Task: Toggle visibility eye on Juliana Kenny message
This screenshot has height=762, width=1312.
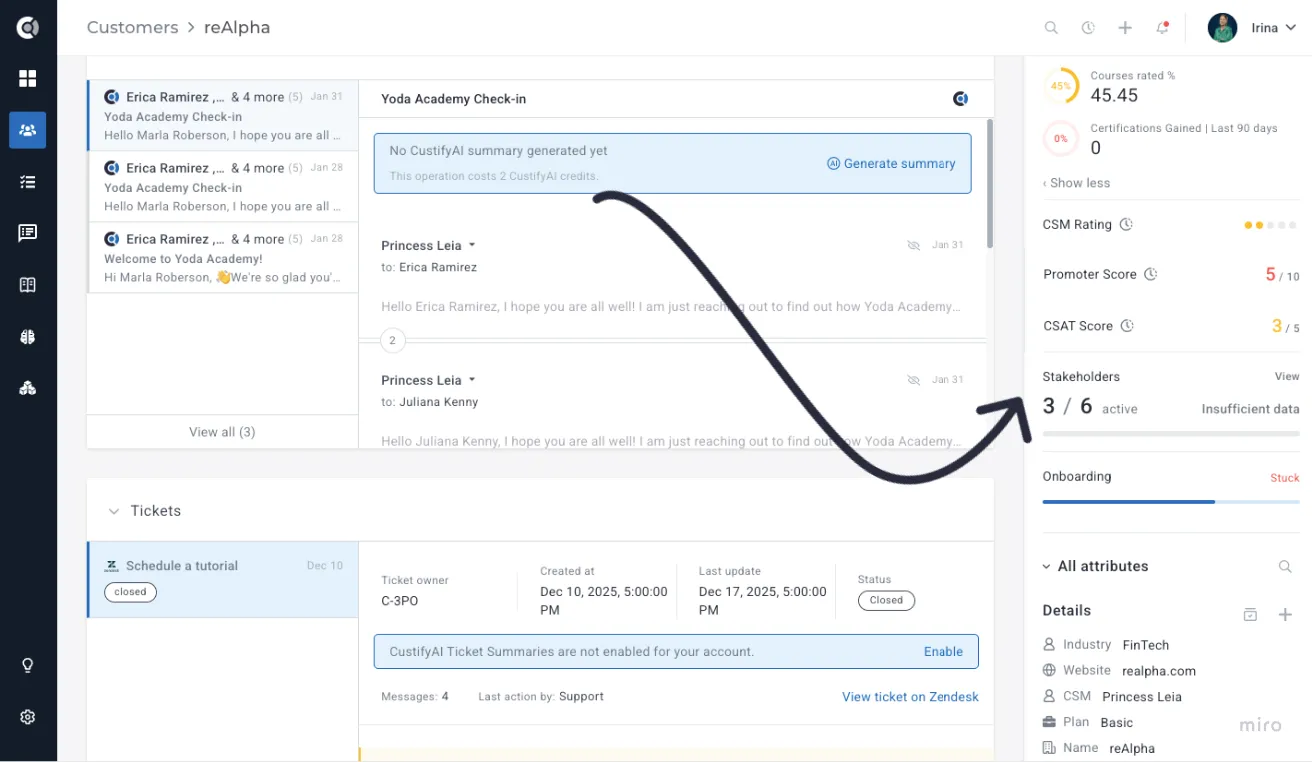Action: coord(913,380)
